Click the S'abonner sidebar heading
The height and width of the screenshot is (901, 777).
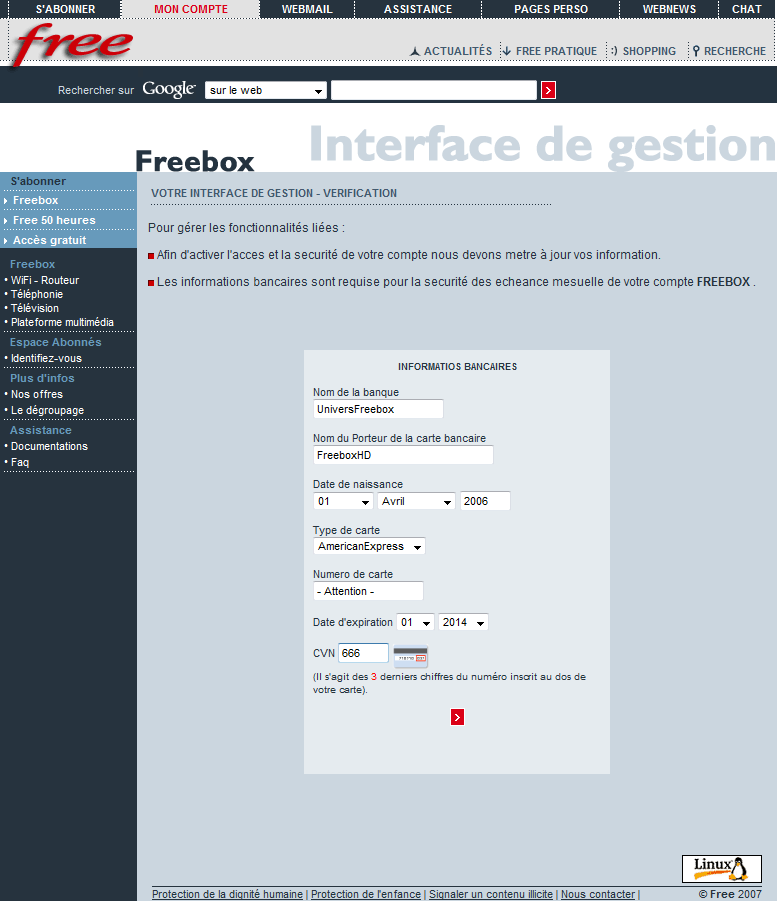(38, 182)
